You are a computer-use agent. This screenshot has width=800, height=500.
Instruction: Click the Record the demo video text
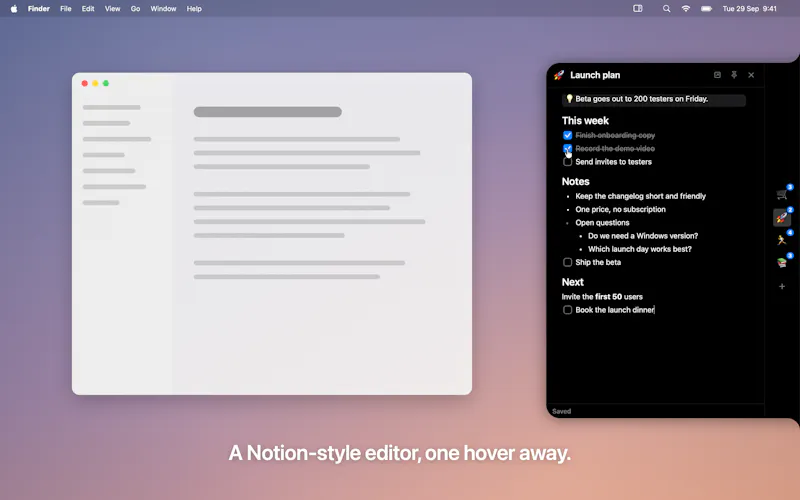tap(615, 148)
